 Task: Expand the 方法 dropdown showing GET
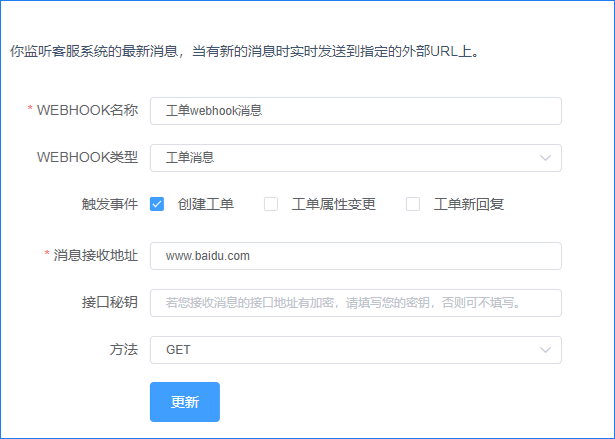tap(340, 350)
